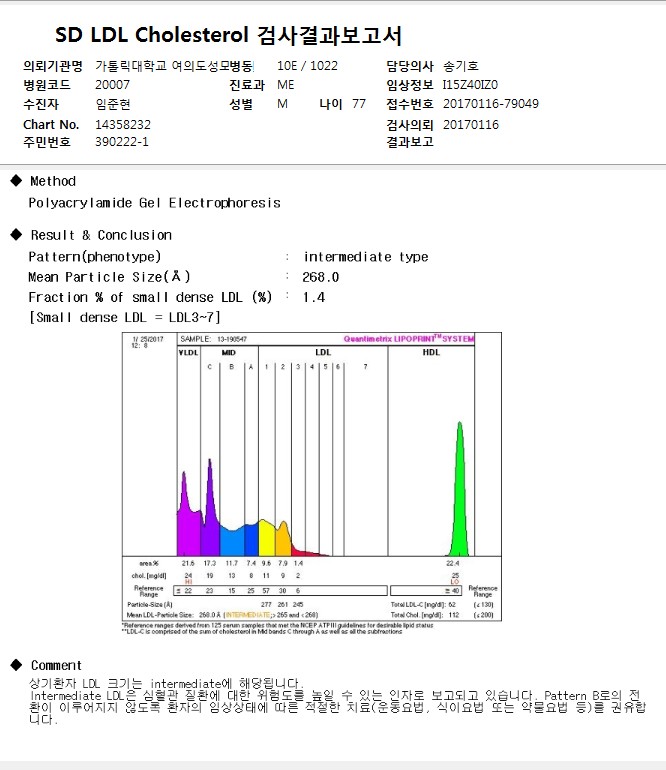The width and height of the screenshot is (666, 770).
Task: Click the '주민번호' label
Action: pos(47,142)
